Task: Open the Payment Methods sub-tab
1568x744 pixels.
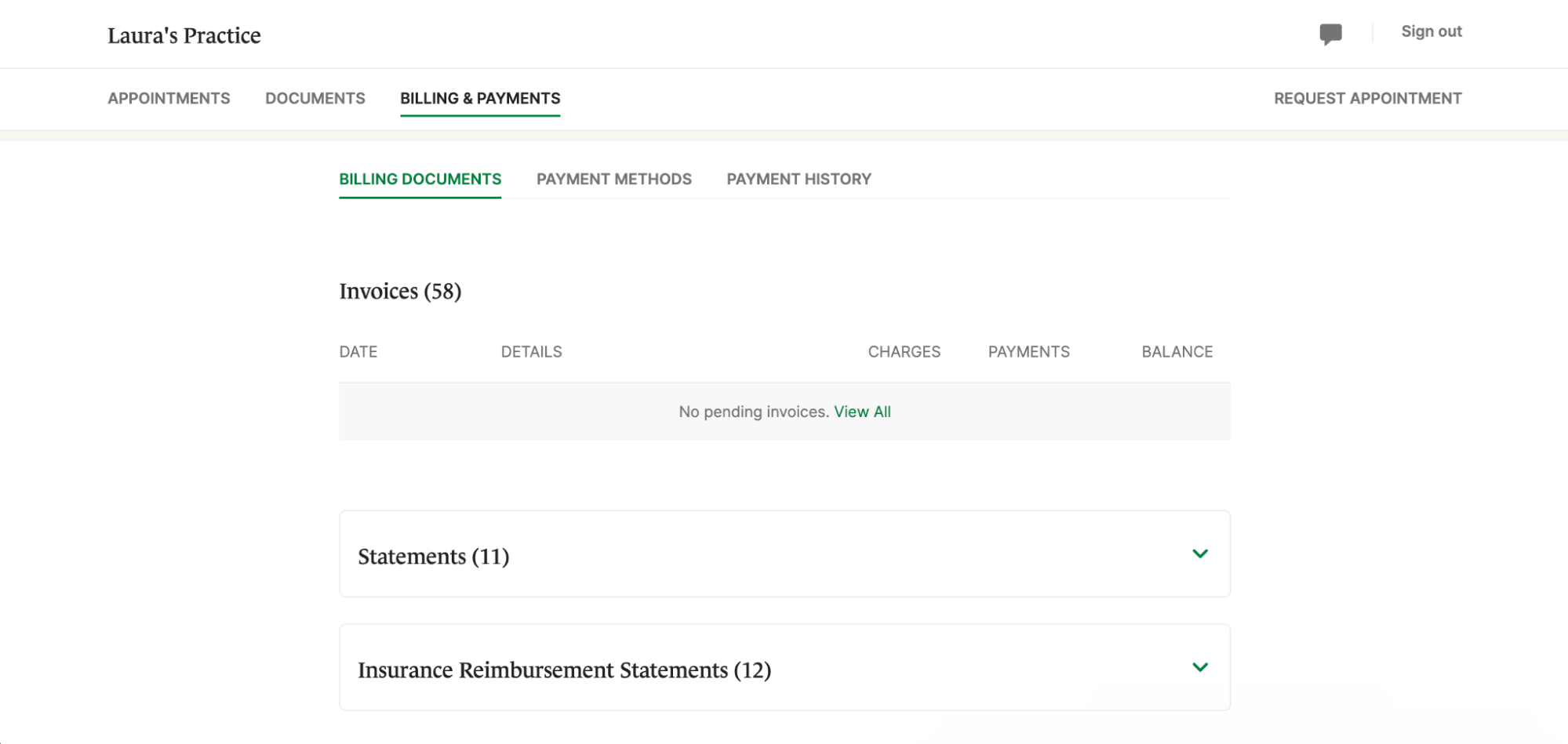Action: [614, 179]
